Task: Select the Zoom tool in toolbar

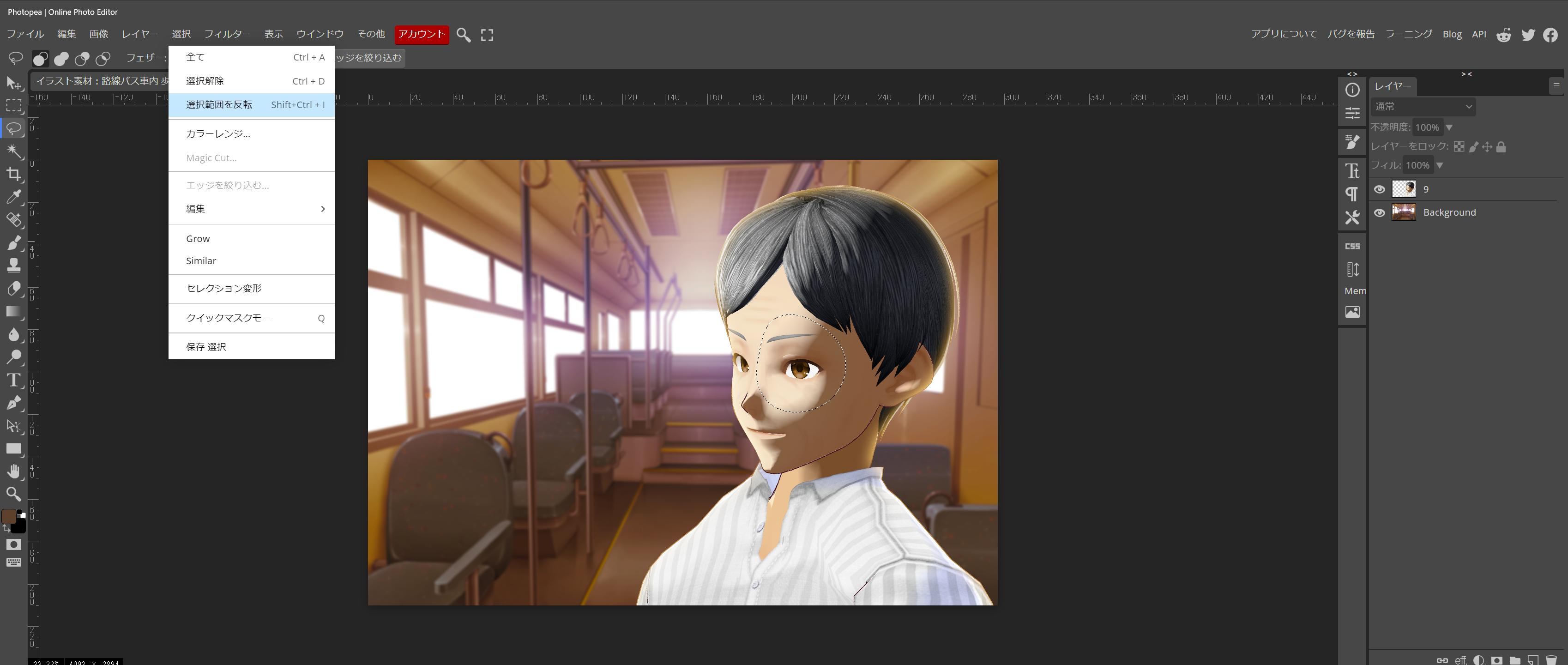Action: (x=13, y=494)
